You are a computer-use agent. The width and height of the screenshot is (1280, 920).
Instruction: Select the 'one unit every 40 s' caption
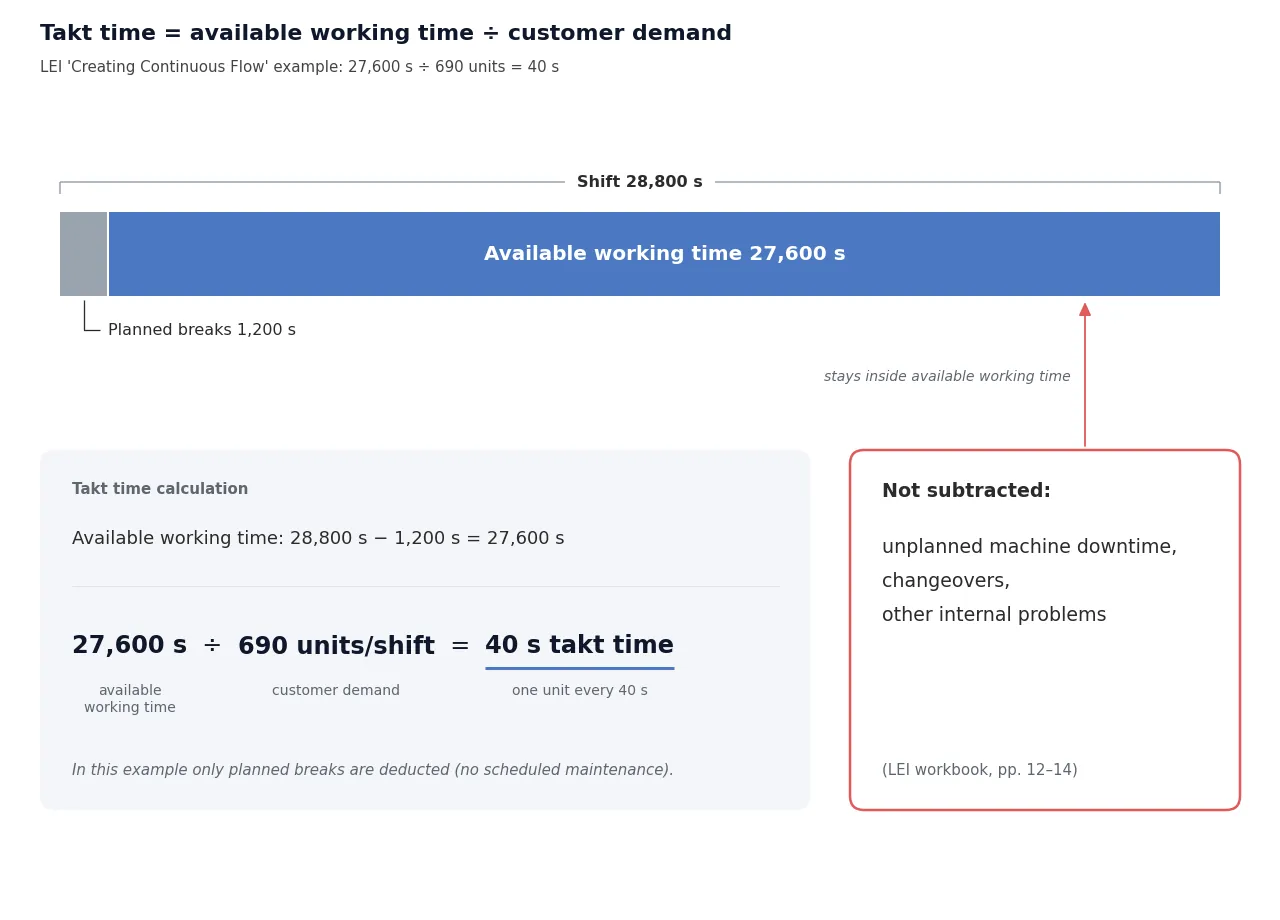click(x=580, y=691)
